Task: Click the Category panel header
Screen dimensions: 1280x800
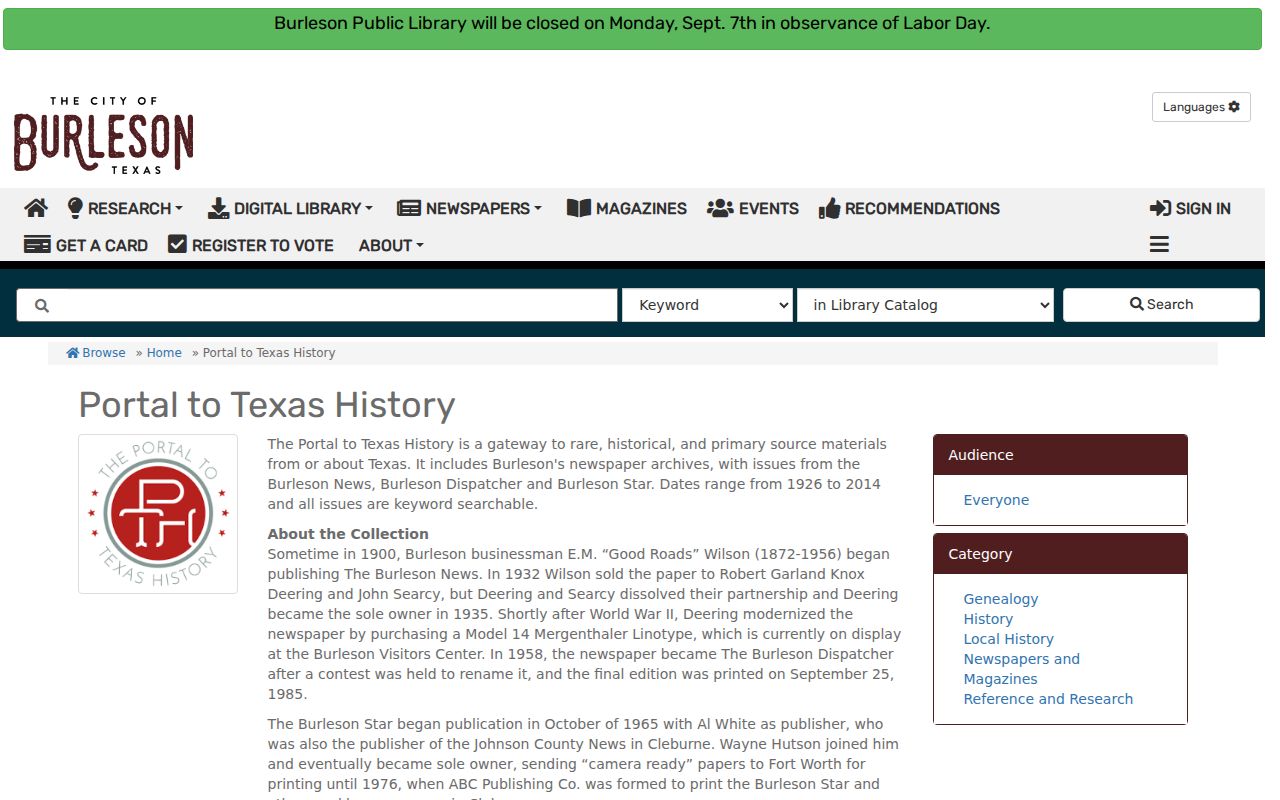Action: (x=1060, y=554)
